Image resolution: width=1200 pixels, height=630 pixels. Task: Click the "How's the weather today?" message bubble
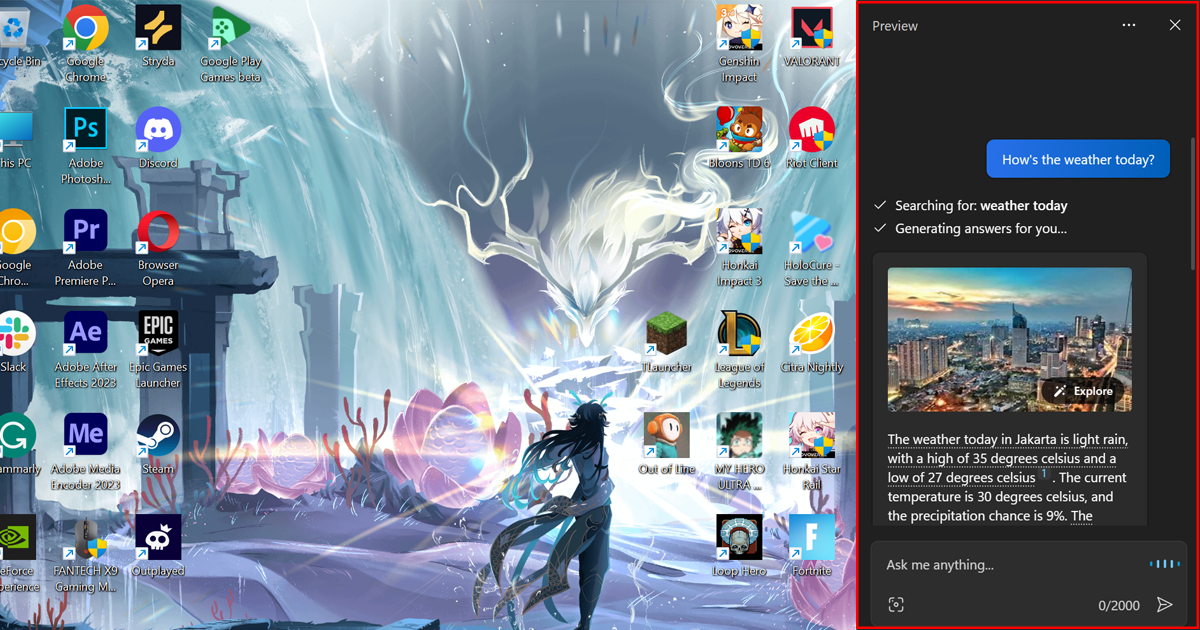point(1078,159)
